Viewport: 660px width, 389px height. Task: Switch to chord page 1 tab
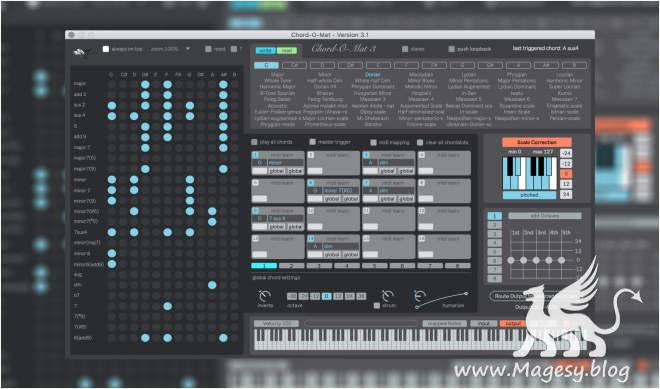[264, 266]
